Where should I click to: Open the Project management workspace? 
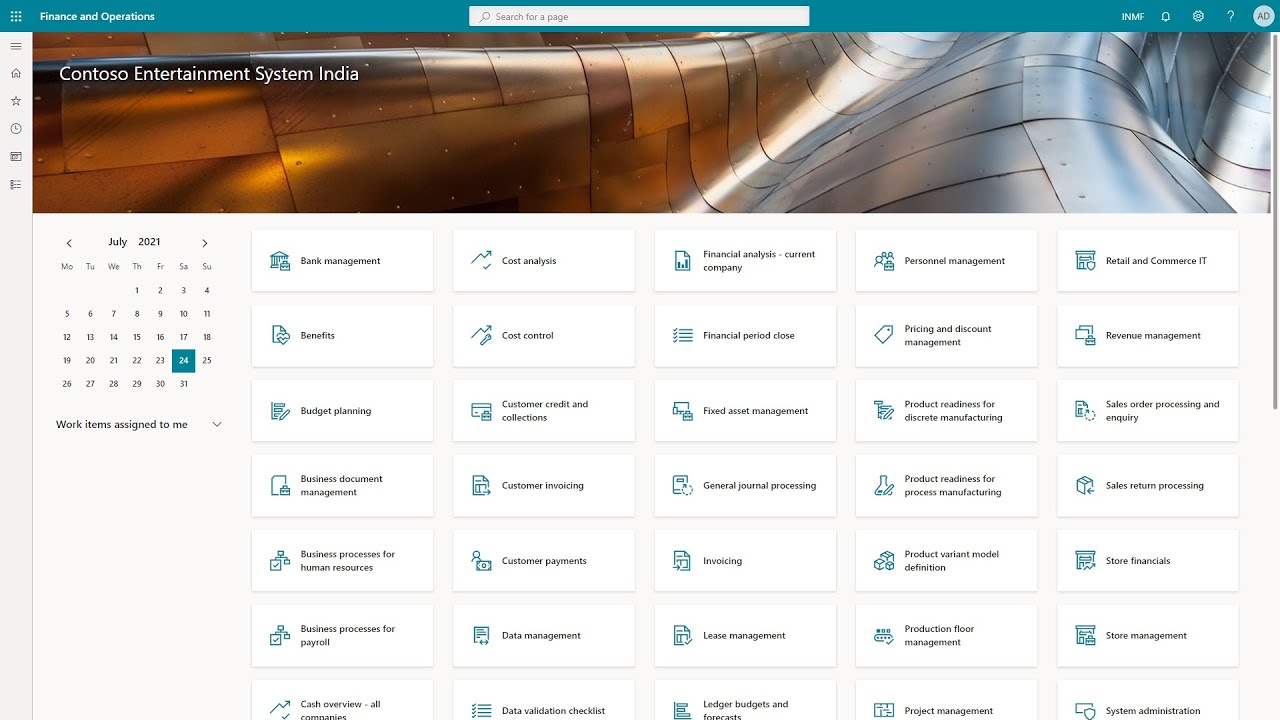(947, 700)
